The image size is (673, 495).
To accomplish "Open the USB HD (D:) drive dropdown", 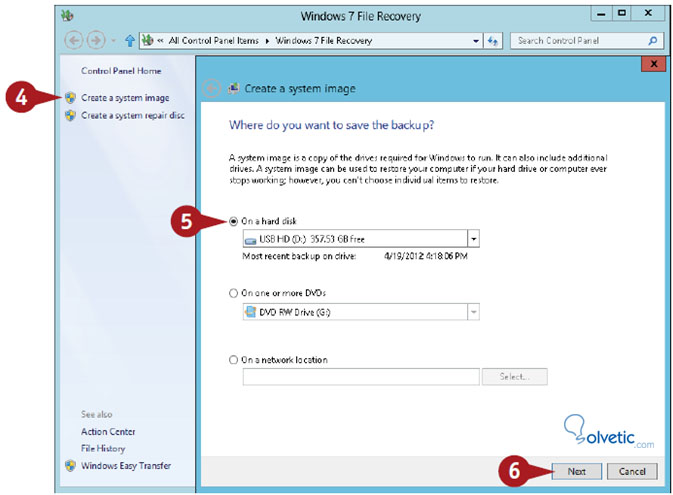I will tap(473, 239).
